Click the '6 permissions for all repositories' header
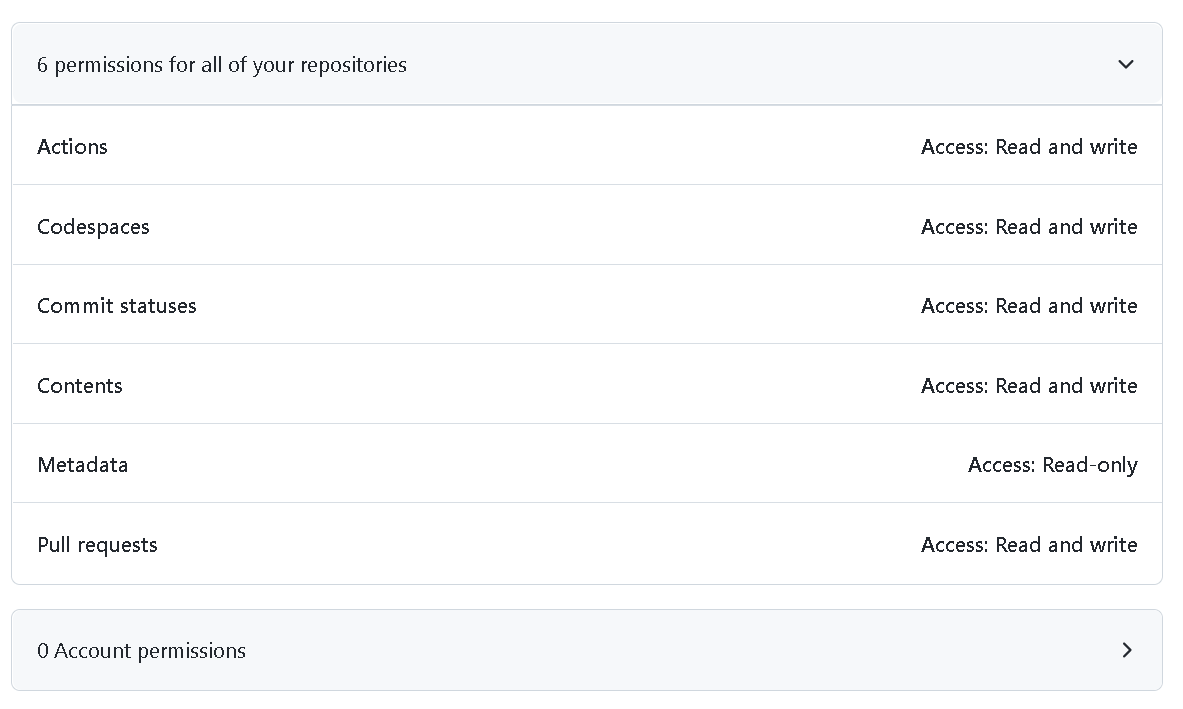This screenshot has width=1183, height=709. (x=222, y=65)
